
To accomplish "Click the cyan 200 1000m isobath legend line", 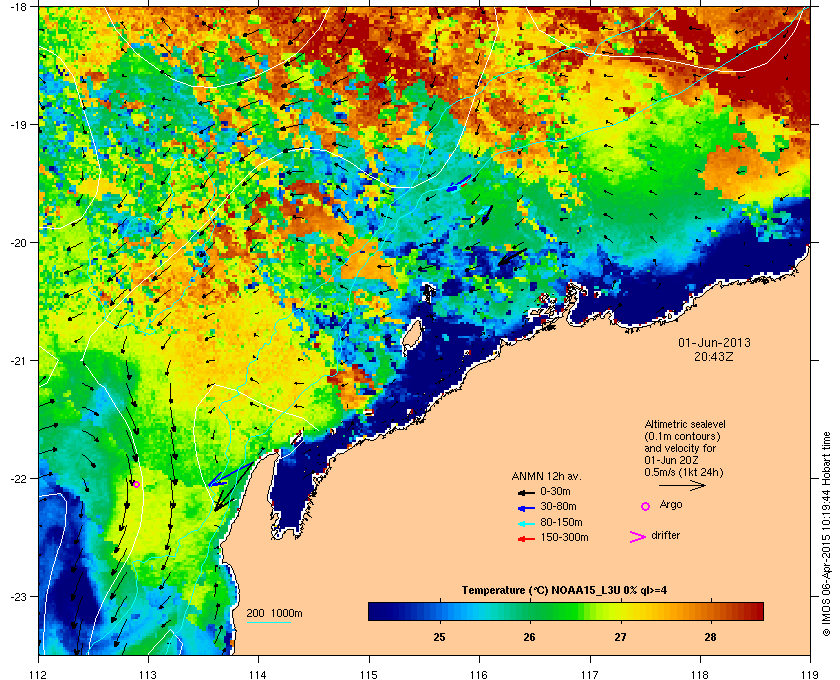I will (x=268, y=622).
